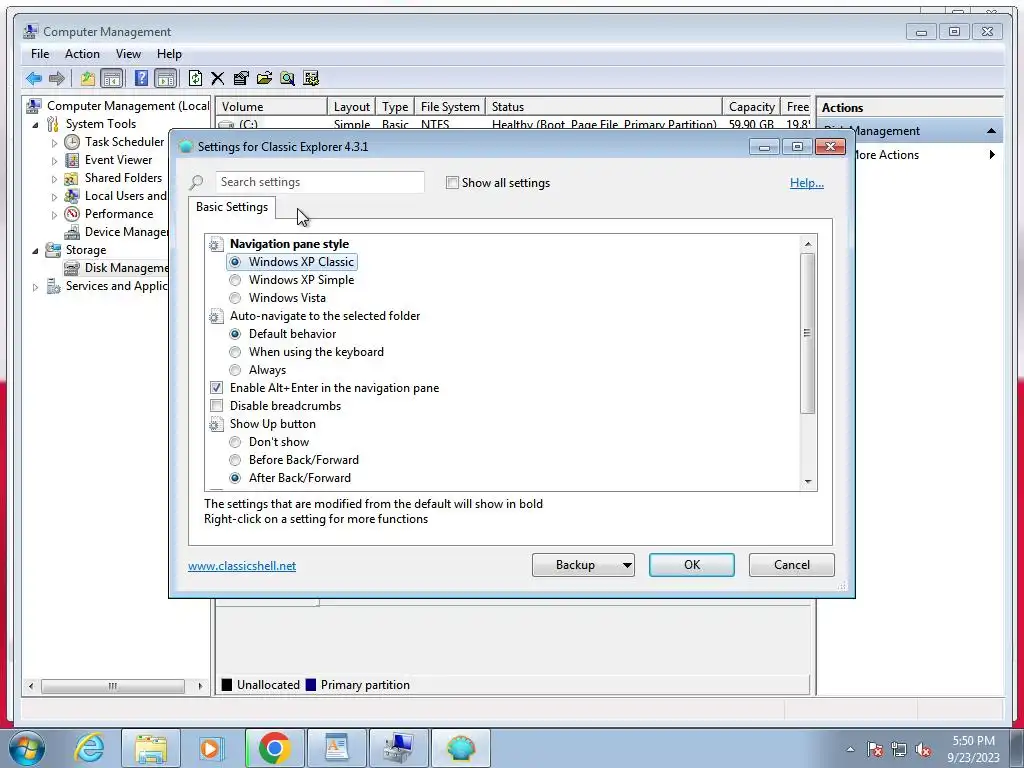
Task: Open the Help menu in Computer Management
Action: coord(169,54)
